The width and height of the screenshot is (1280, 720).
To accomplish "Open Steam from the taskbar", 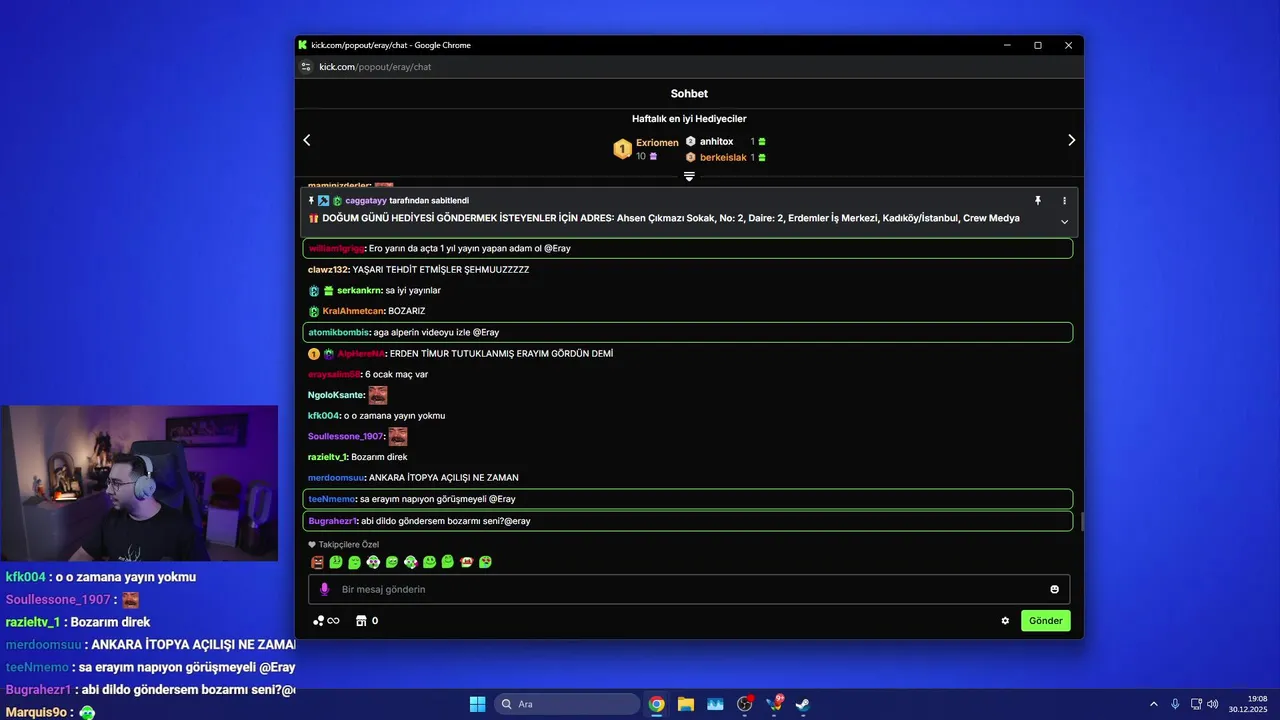I will [802, 704].
